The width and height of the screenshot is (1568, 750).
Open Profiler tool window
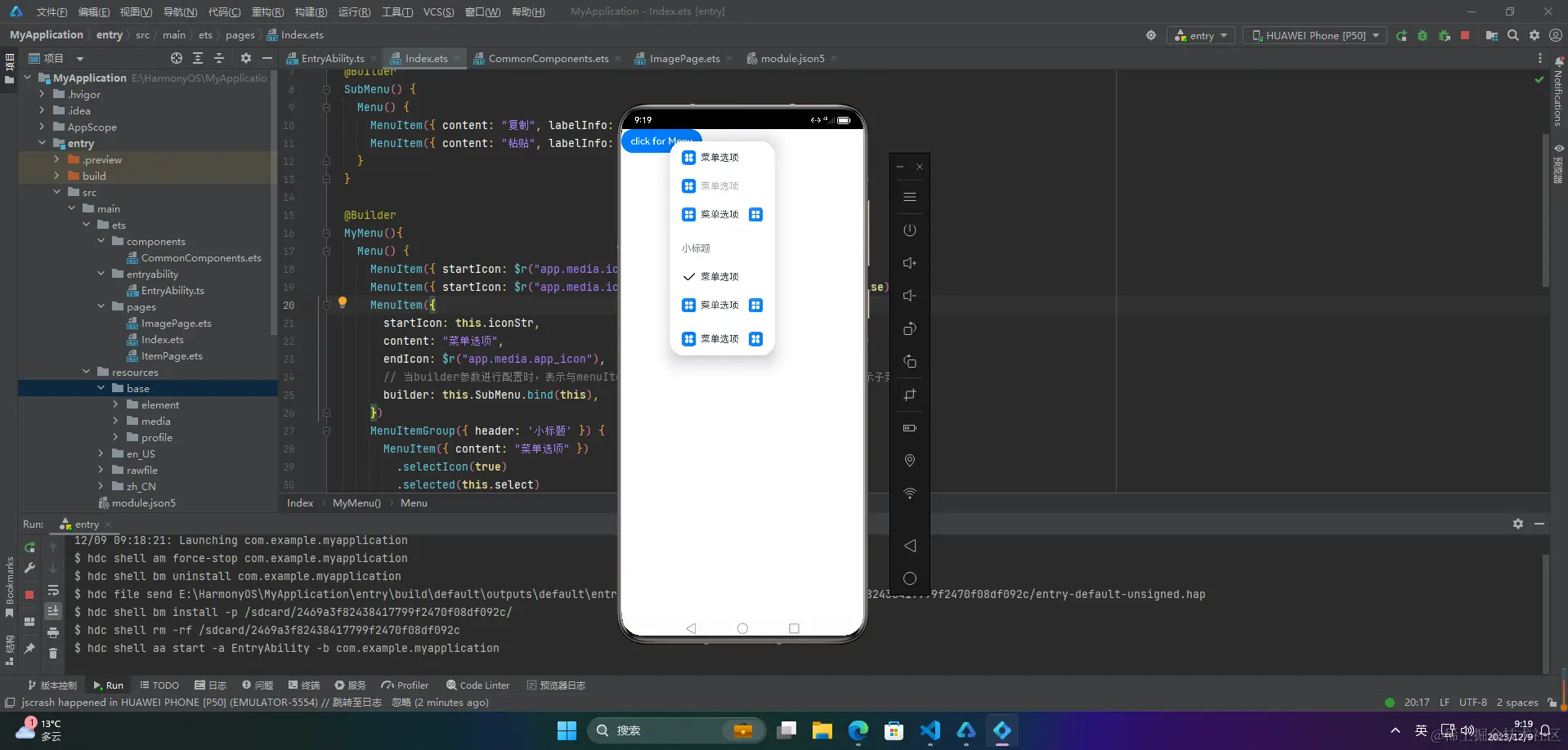pos(405,685)
